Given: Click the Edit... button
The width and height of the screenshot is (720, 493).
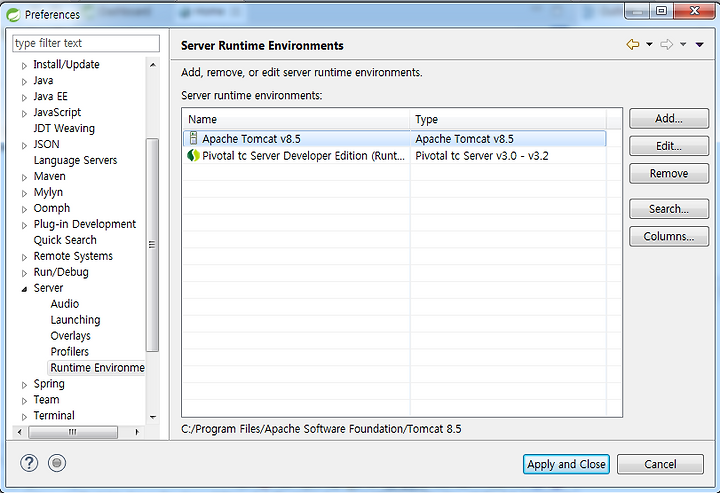Looking at the screenshot, I should pos(669,146).
